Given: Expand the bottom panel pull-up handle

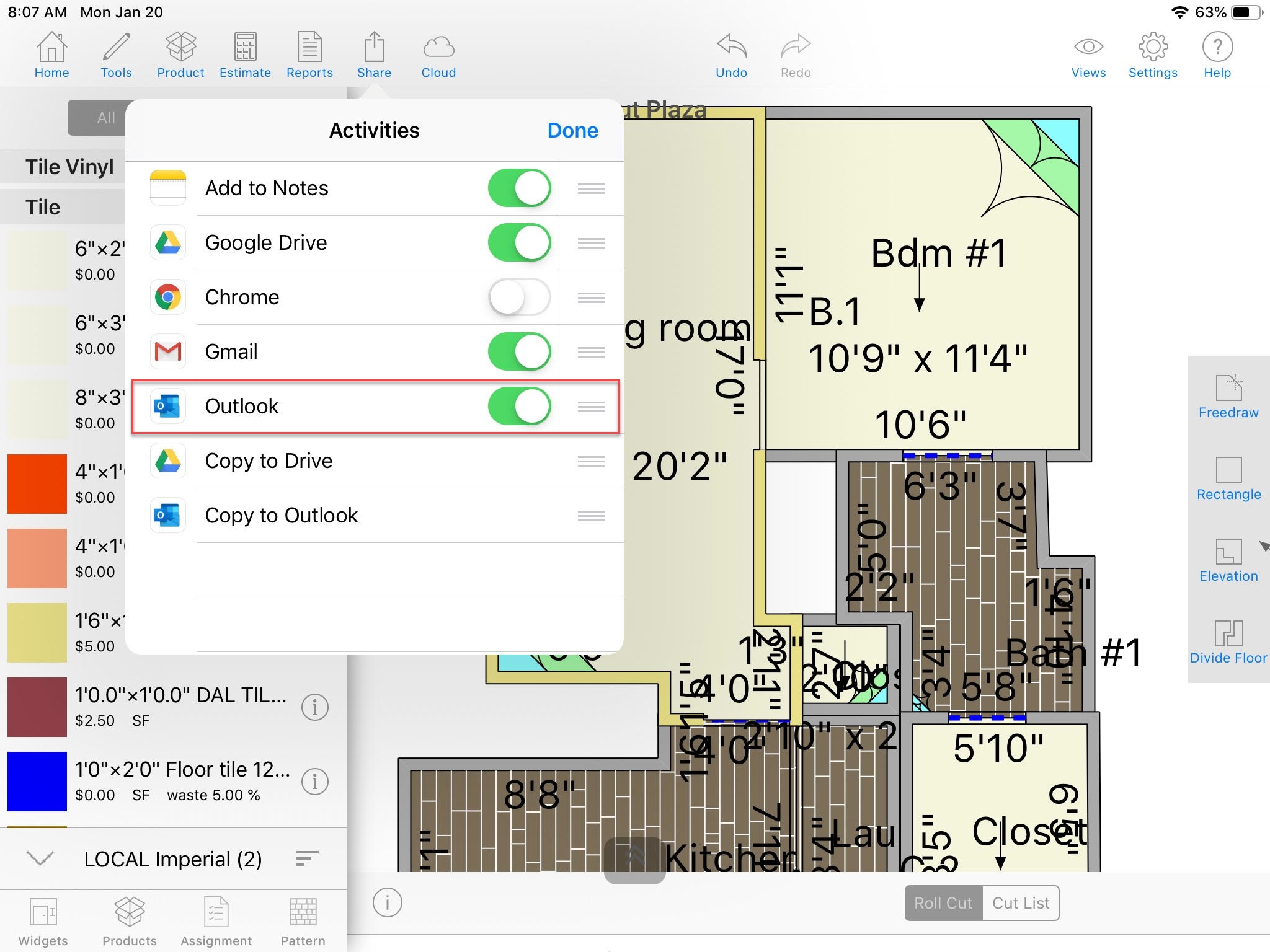Looking at the screenshot, I should (x=634, y=860).
